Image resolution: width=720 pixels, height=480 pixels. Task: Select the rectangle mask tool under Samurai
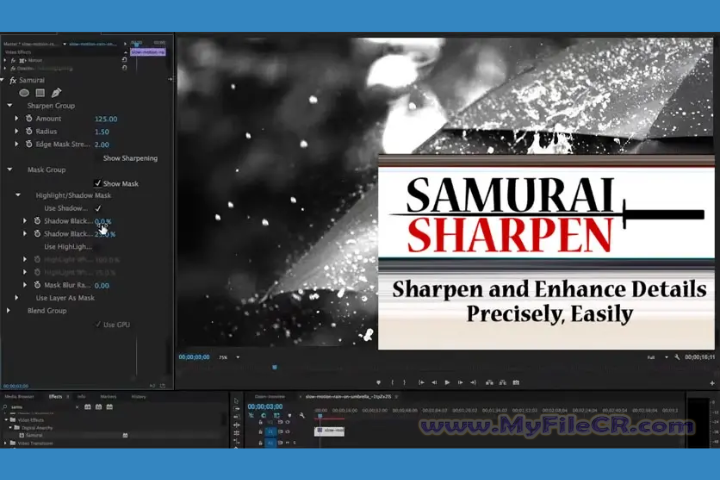pos(40,93)
